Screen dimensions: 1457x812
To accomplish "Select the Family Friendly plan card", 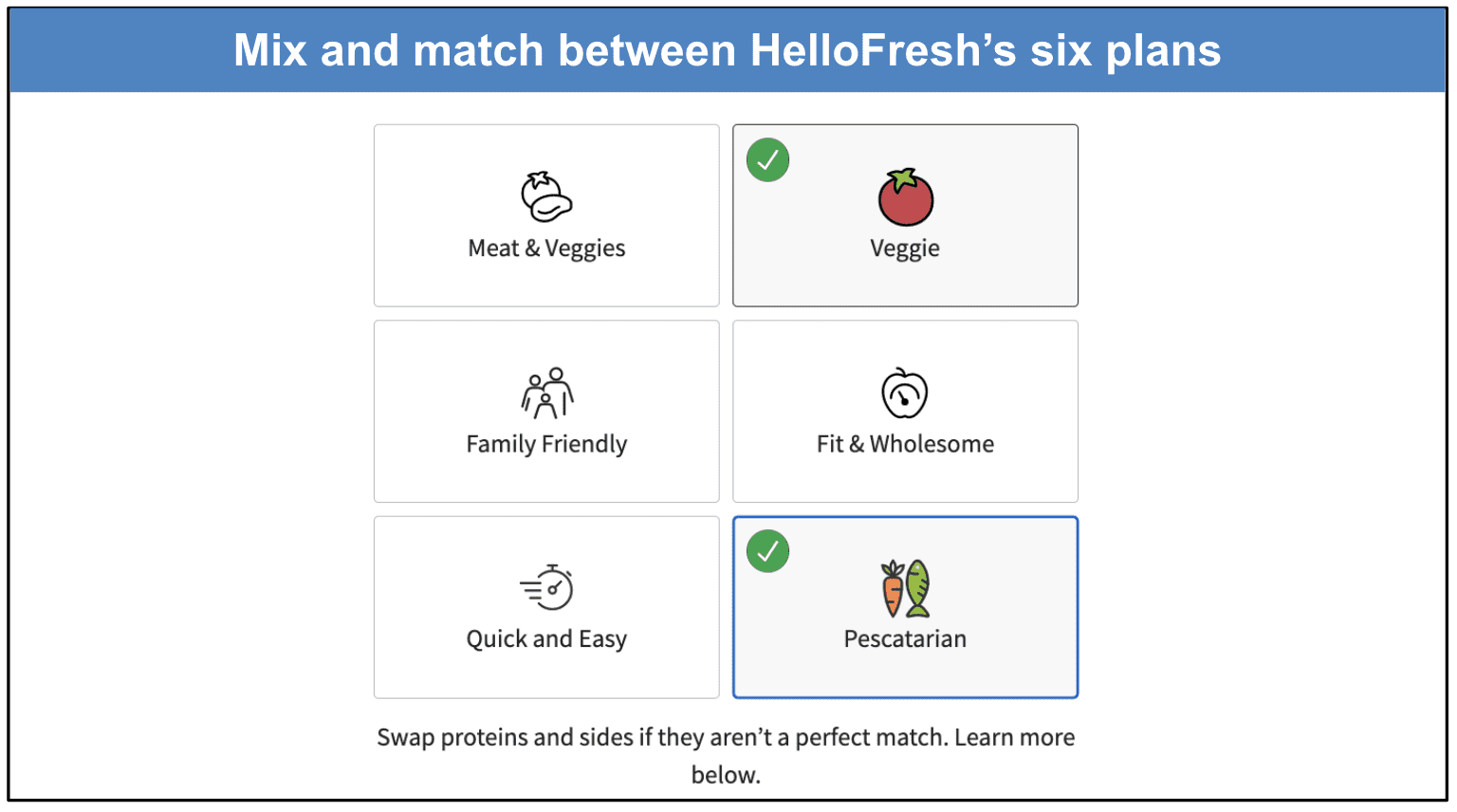I will 546,411.
